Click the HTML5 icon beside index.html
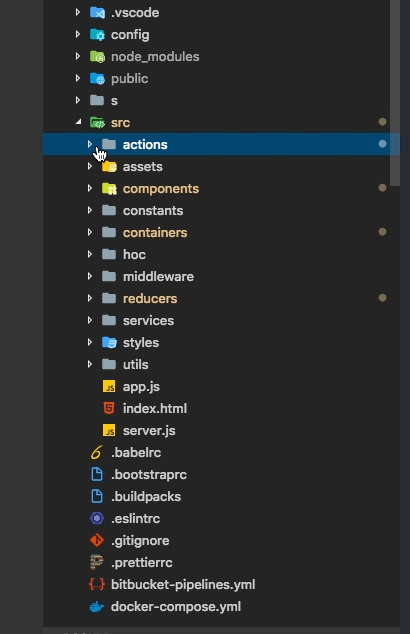 pyautogui.click(x=109, y=408)
